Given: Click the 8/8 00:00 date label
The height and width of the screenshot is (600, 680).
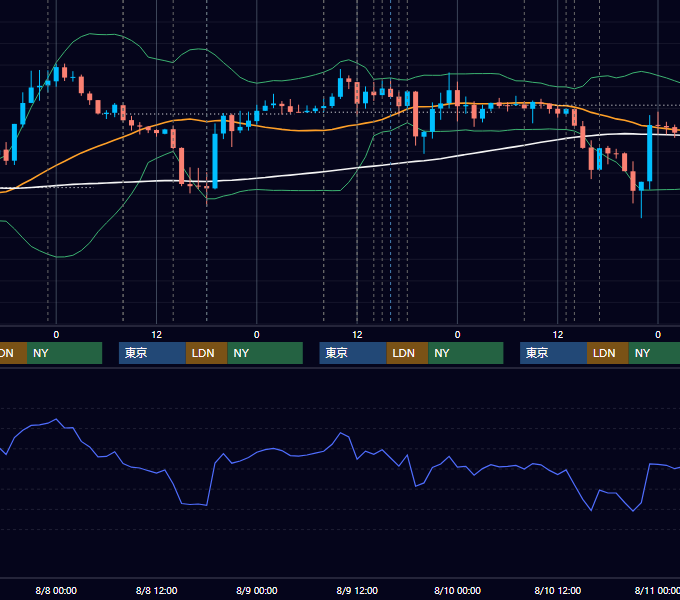Looking at the screenshot, I should [x=56, y=590].
